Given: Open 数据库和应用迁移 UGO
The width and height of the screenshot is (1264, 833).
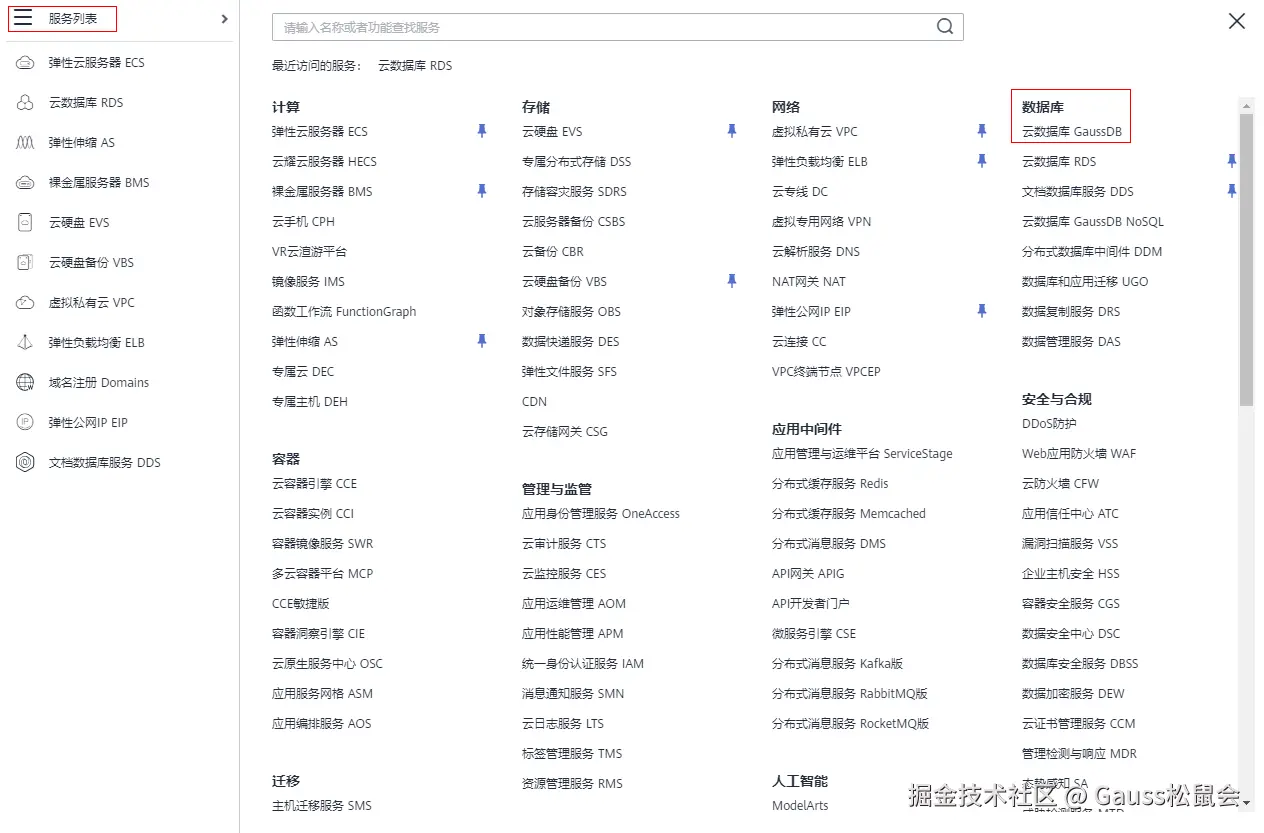Looking at the screenshot, I should click(1085, 282).
